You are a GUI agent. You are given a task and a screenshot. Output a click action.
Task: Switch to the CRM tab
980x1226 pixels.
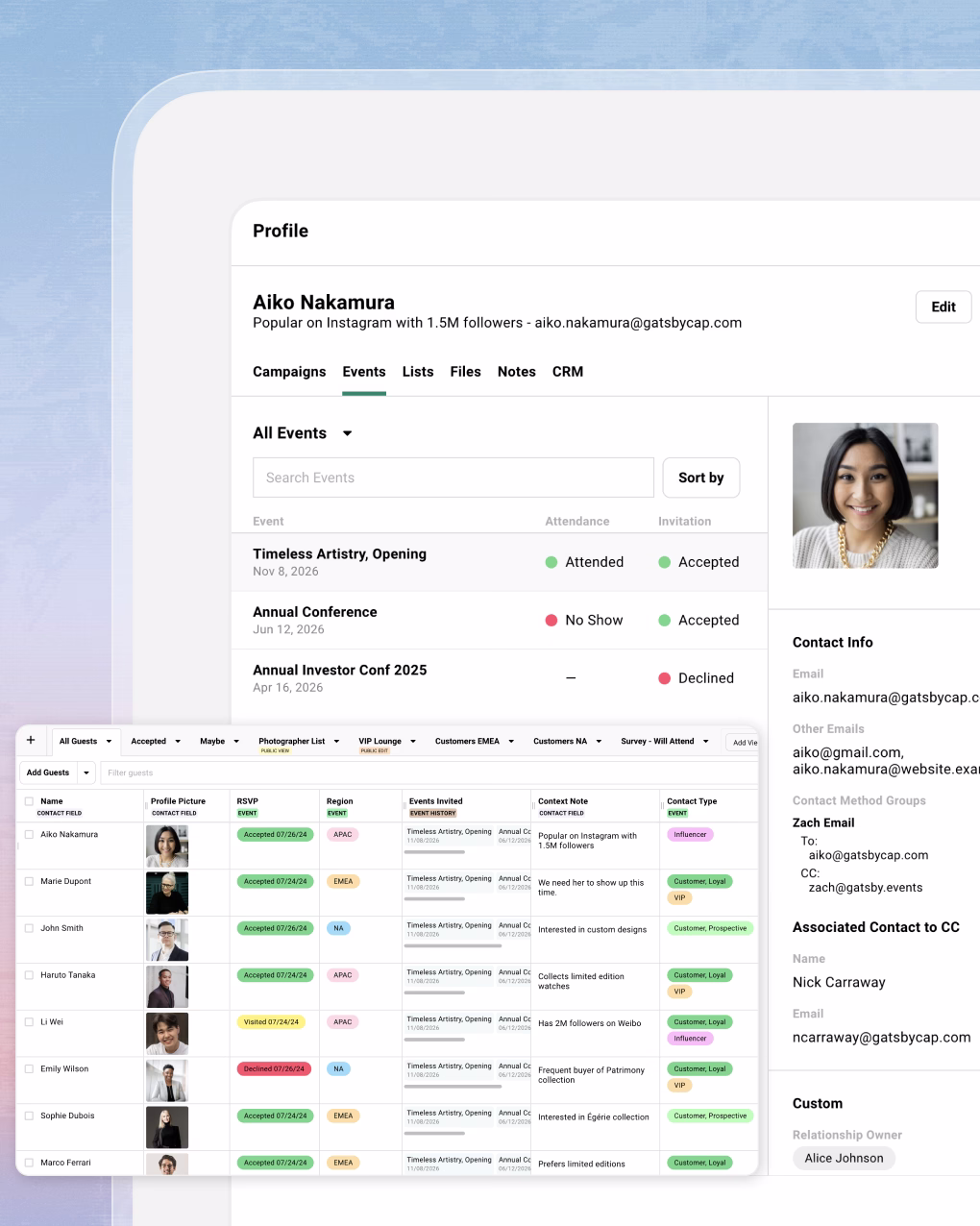(568, 372)
